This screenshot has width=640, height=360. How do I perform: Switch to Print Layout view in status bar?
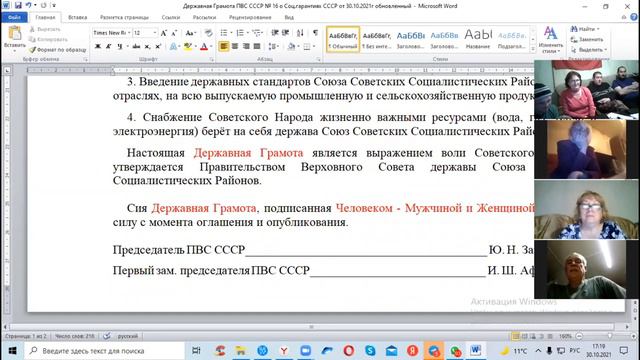516,336
